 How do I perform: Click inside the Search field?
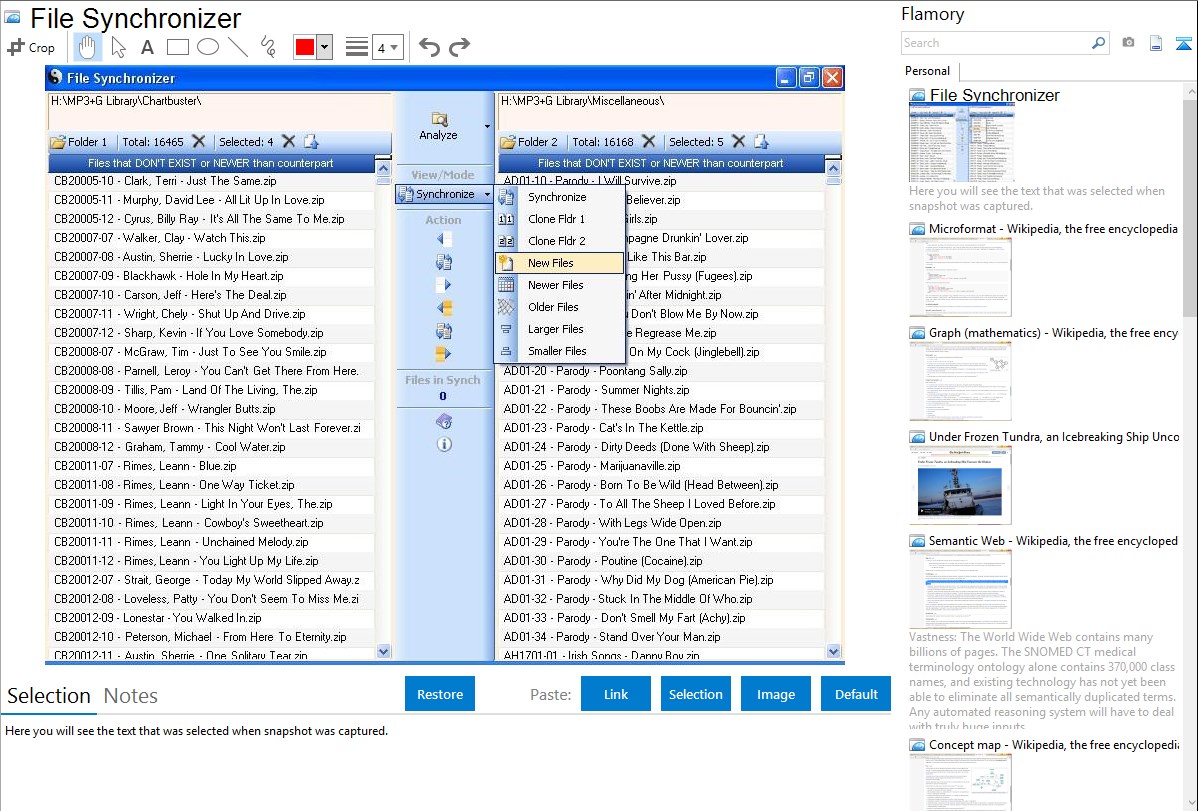(x=995, y=43)
